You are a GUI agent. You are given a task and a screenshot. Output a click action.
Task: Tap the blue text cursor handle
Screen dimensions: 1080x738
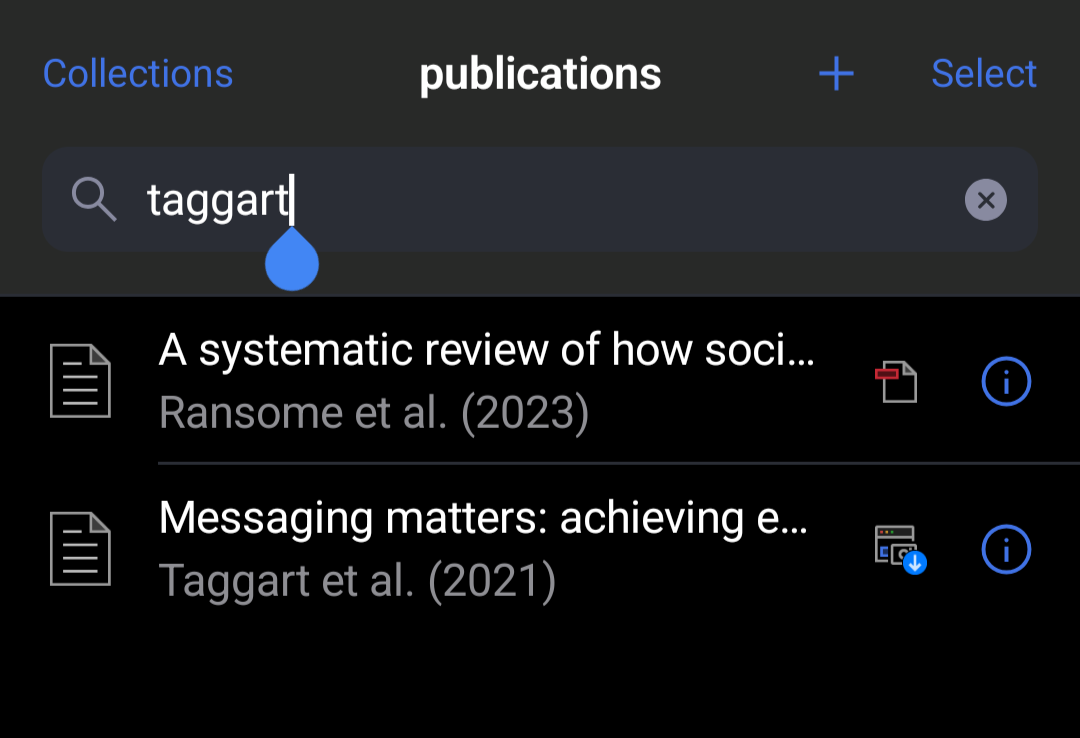(292, 260)
